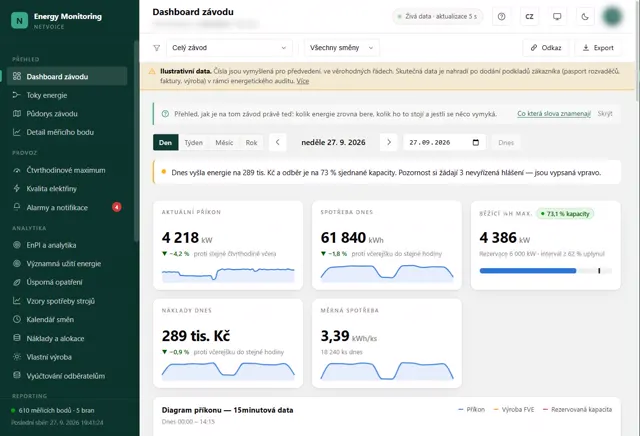The width and height of the screenshot is (640, 436).
Task: Click the red alarm count badge 4
Action: [116, 207]
